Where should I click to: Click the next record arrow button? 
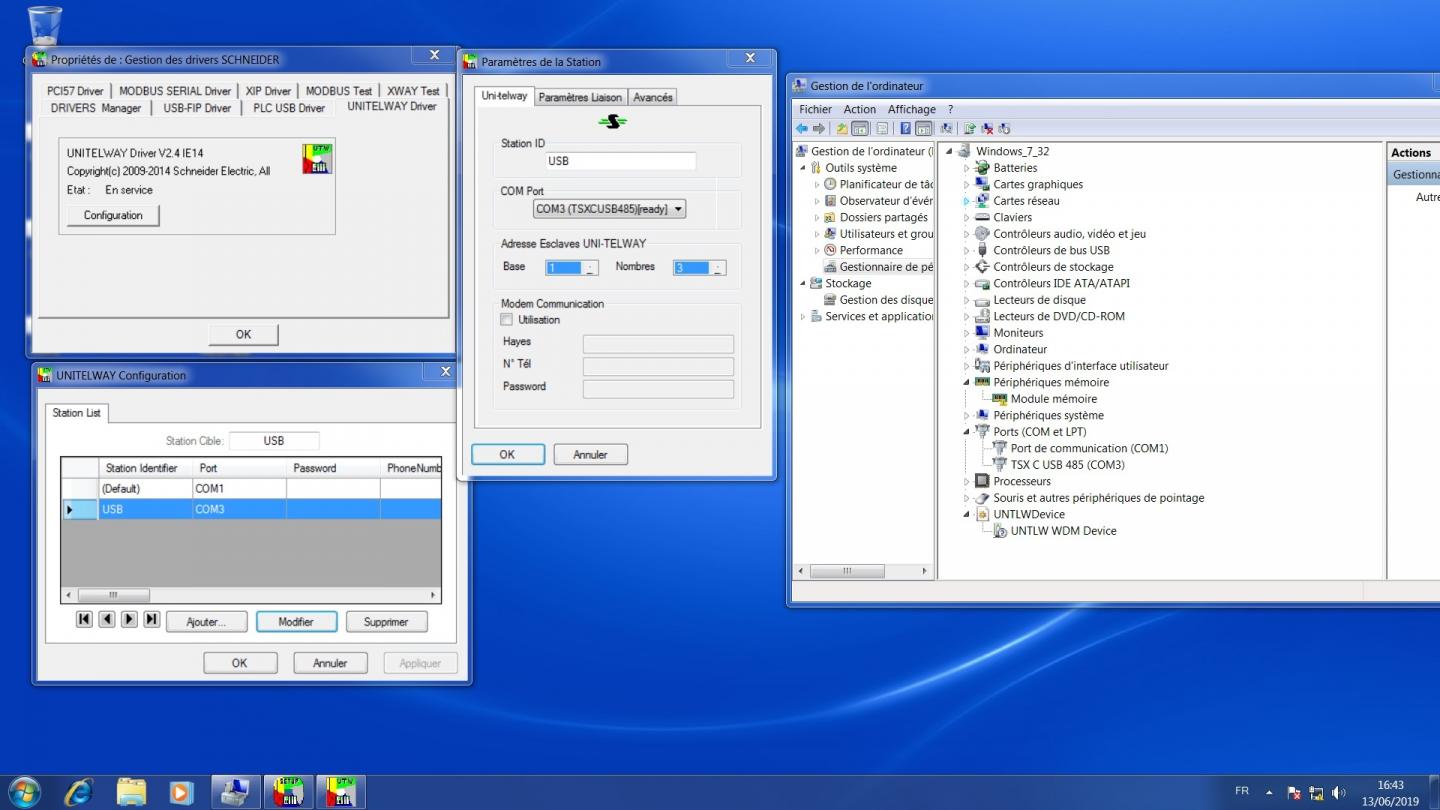coord(129,620)
